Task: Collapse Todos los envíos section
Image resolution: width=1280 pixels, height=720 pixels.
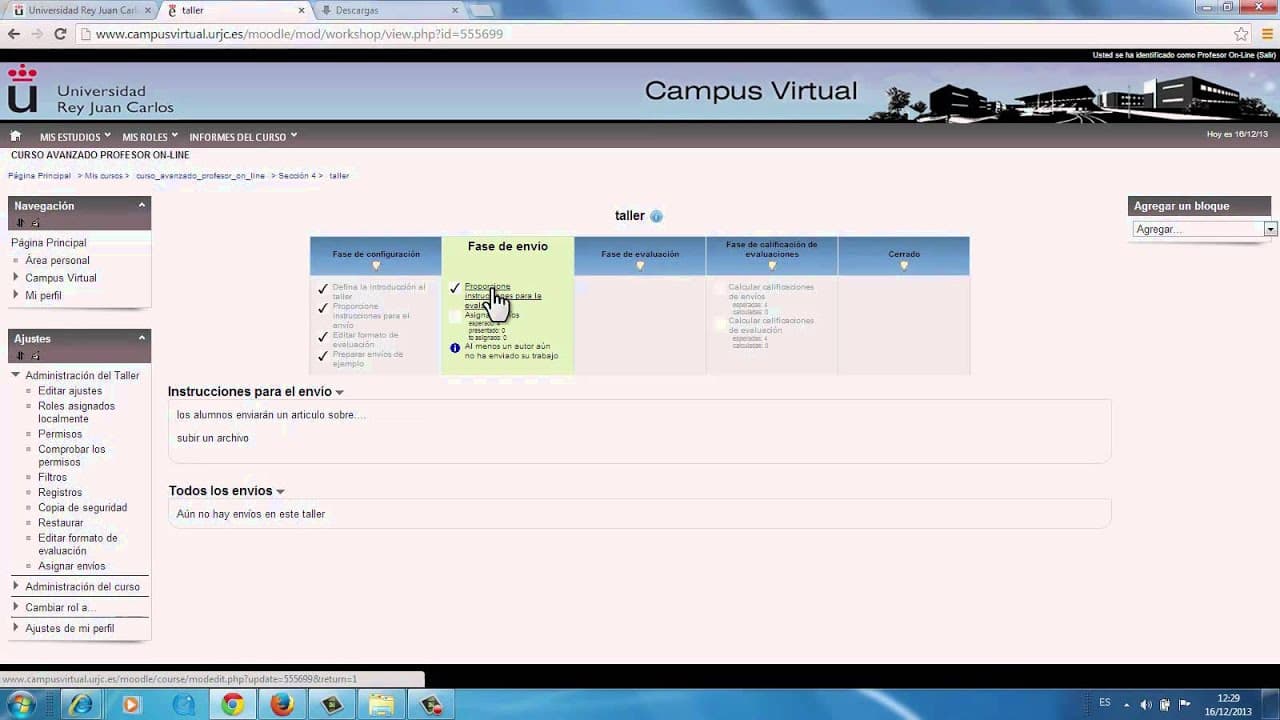Action: pos(280,492)
